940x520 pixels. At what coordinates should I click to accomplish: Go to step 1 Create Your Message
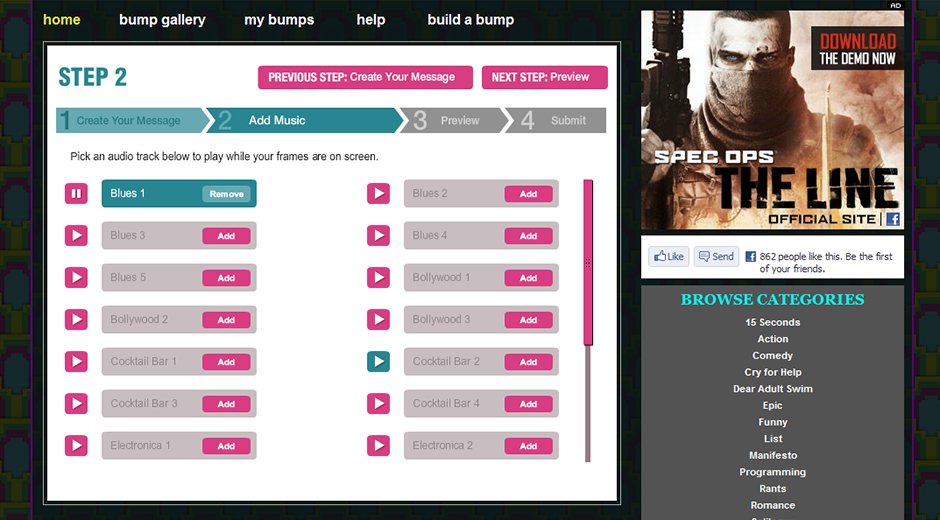tap(128, 121)
